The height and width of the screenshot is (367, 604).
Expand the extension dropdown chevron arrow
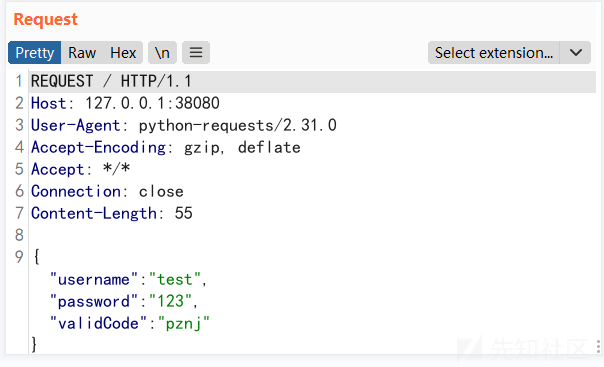575,52
